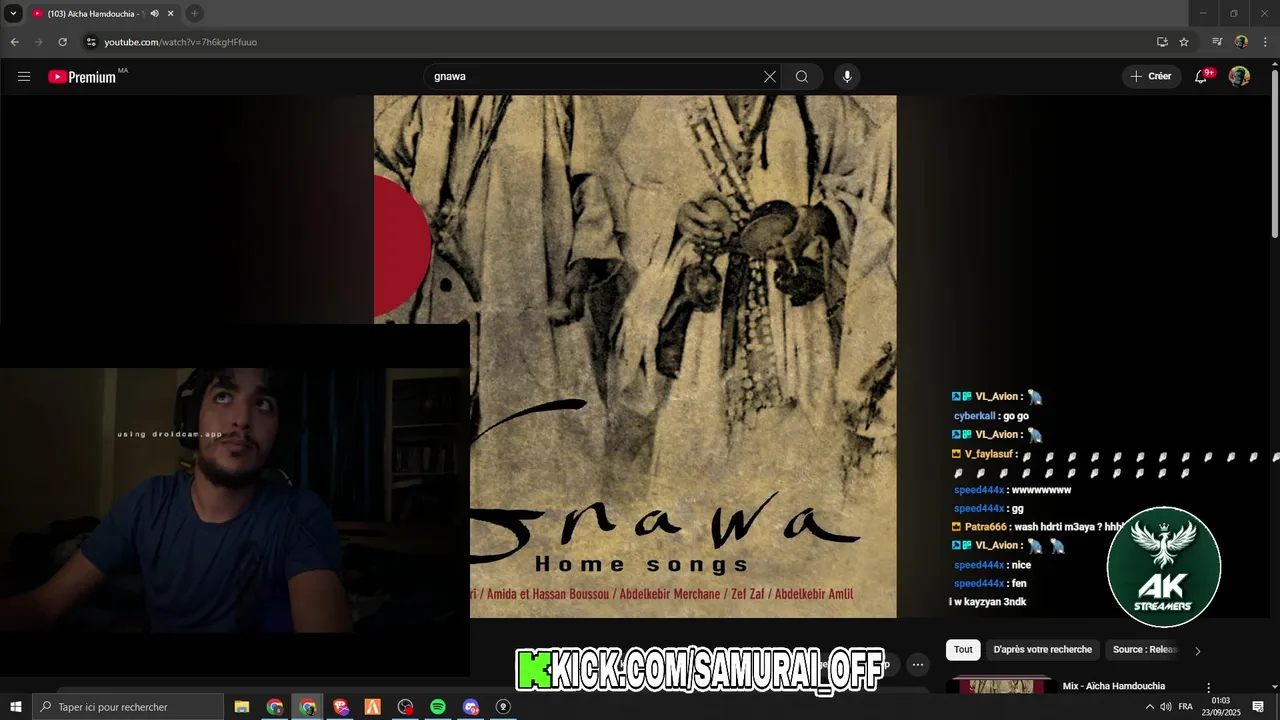Open Mix Aïcha Hamdouchia thumbnail

point(1002,686)
